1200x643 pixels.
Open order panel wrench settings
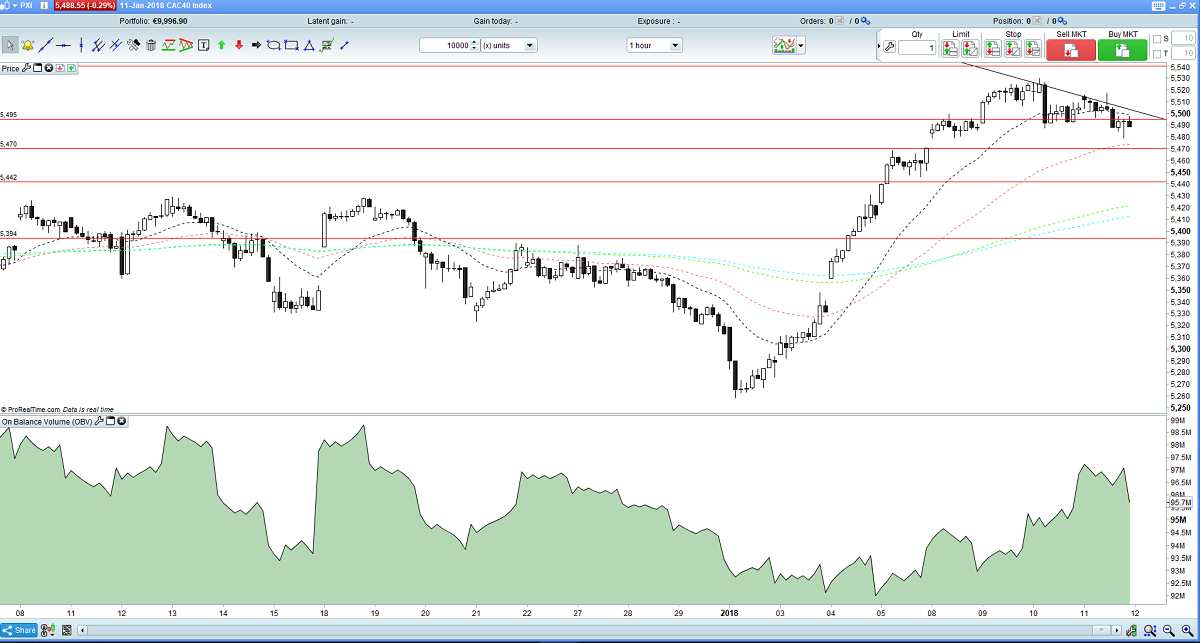(x=889, y=46)
